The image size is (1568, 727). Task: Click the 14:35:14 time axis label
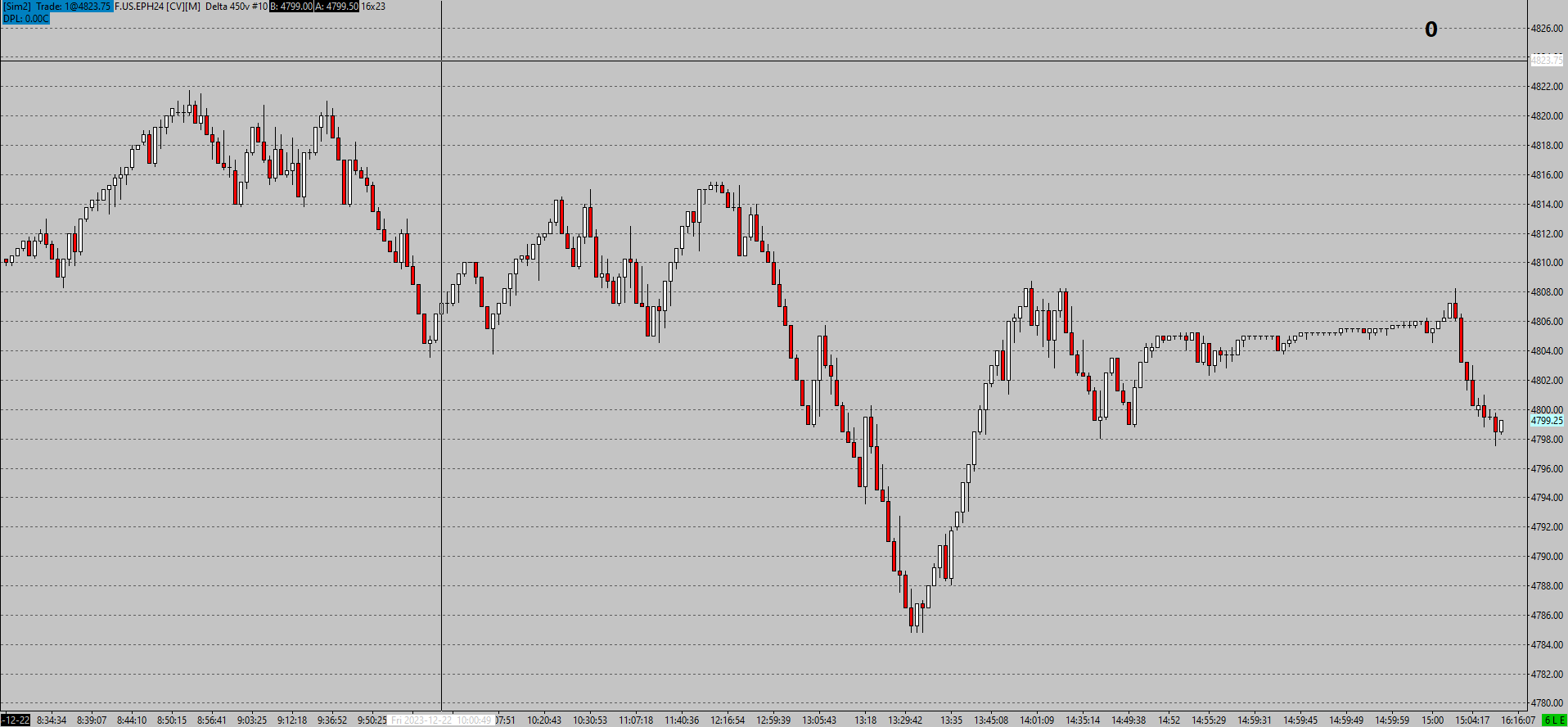[x=1083, y=720]
